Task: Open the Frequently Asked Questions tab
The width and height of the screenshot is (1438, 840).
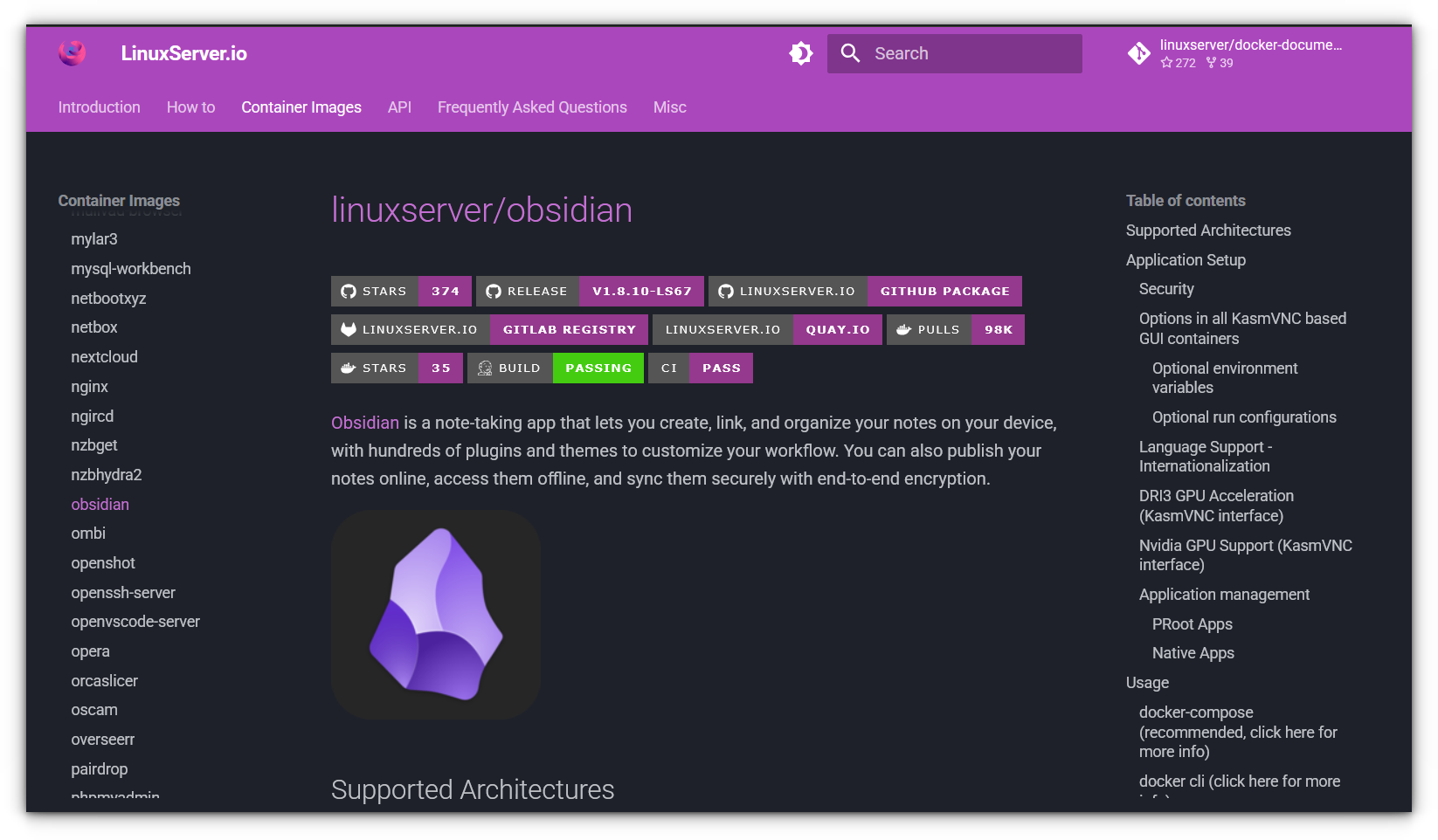Action: (x=532, y=107)
